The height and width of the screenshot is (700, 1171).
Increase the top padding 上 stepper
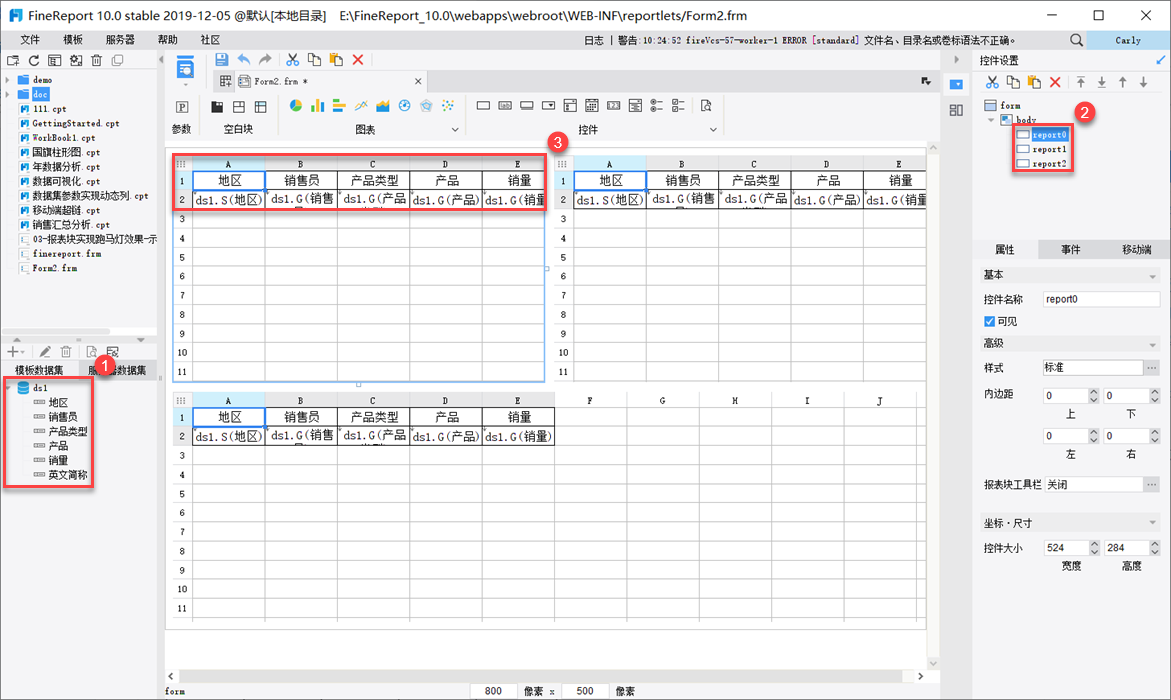click(1094, 391)
